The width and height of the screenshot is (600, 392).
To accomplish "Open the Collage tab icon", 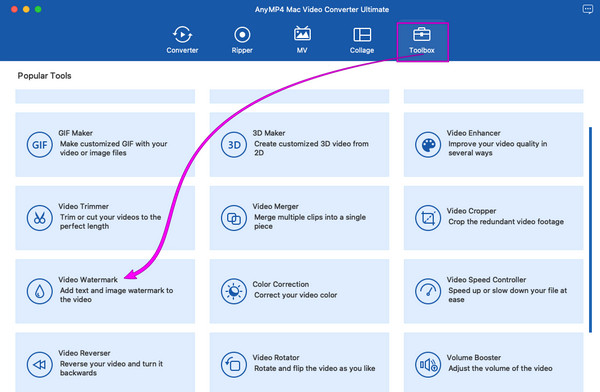I will pyautogui.click(x=362, y=34).
